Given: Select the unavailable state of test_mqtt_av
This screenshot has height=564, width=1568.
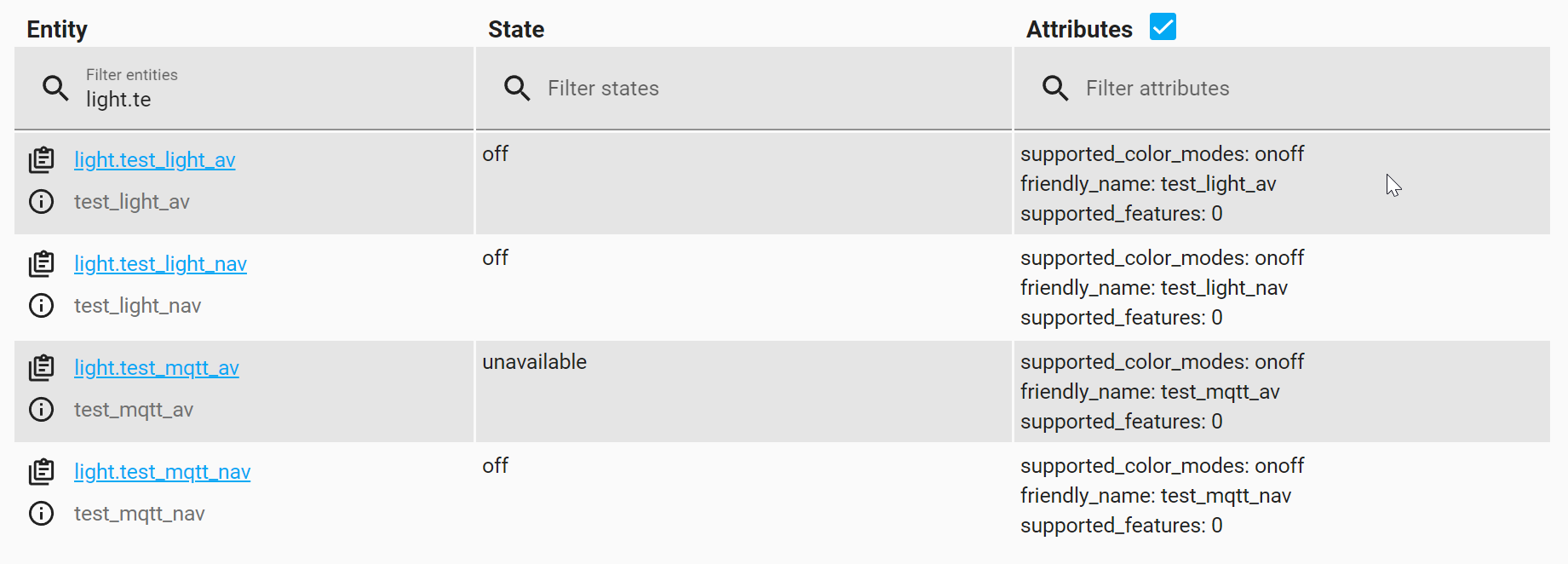Looking at the screenshot, I should pos(534,361).
